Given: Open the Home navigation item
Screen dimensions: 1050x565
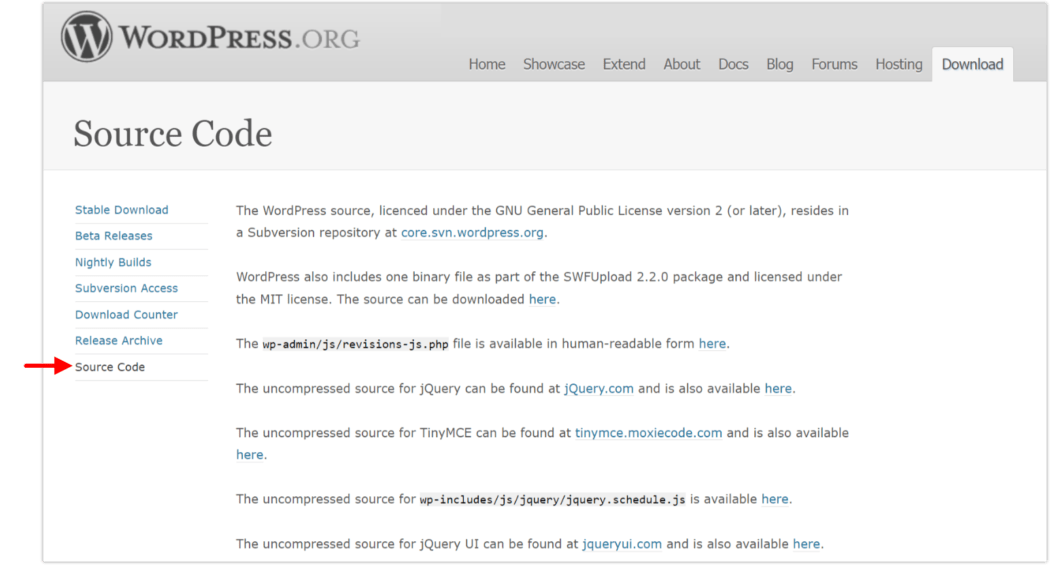Looking at the screenshot, I should point(487,64).
